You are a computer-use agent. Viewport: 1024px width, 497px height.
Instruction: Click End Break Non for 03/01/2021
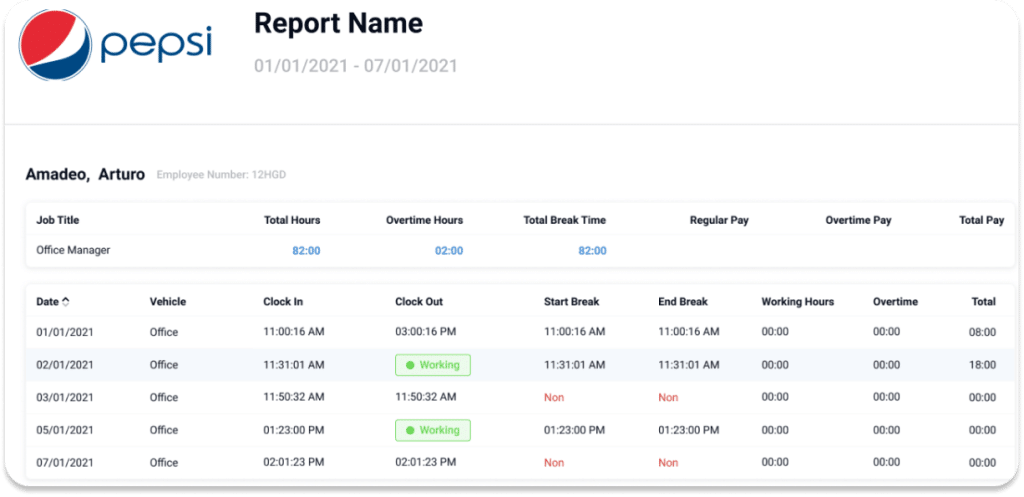coord(668,398)
